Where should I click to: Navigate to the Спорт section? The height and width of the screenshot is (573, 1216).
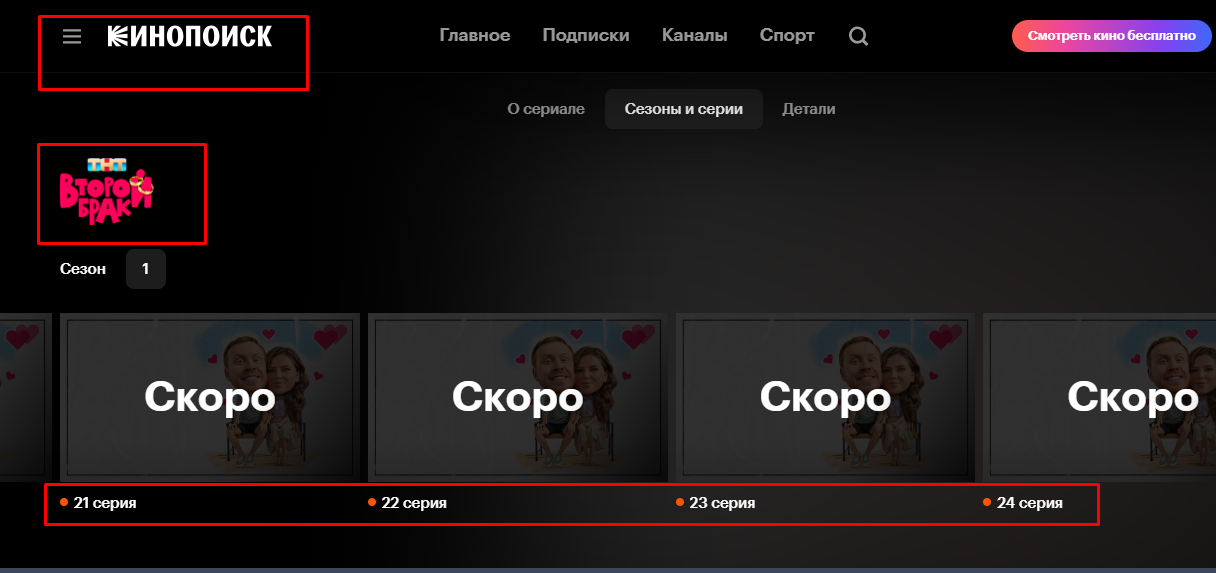(787, 35)
